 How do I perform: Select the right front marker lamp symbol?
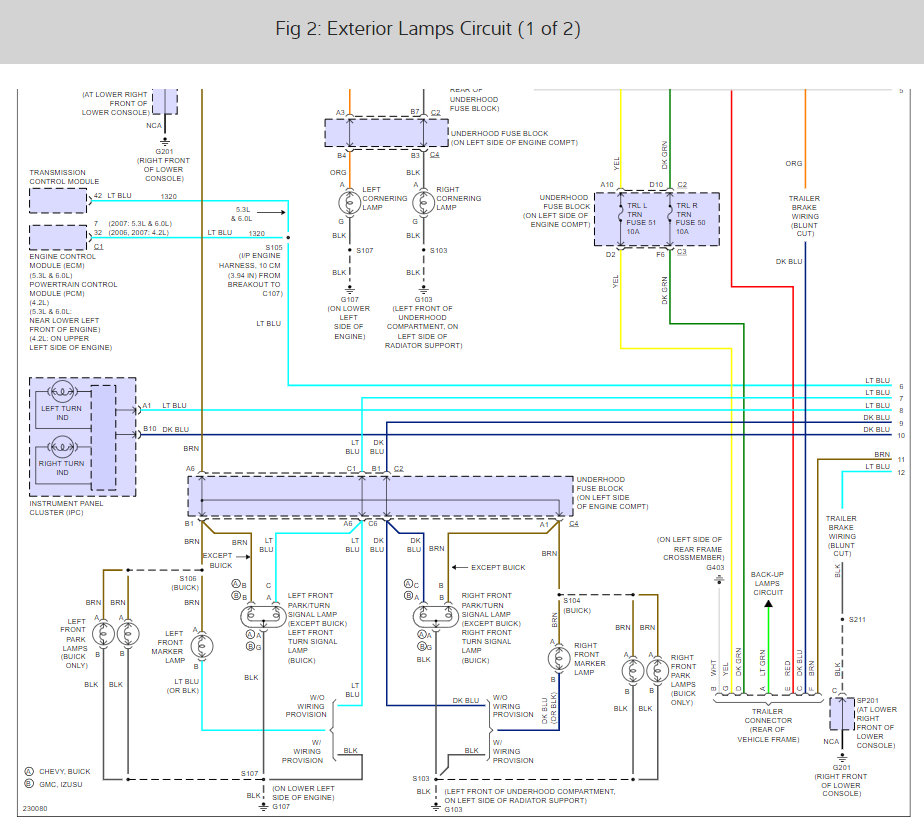[559, 658]
